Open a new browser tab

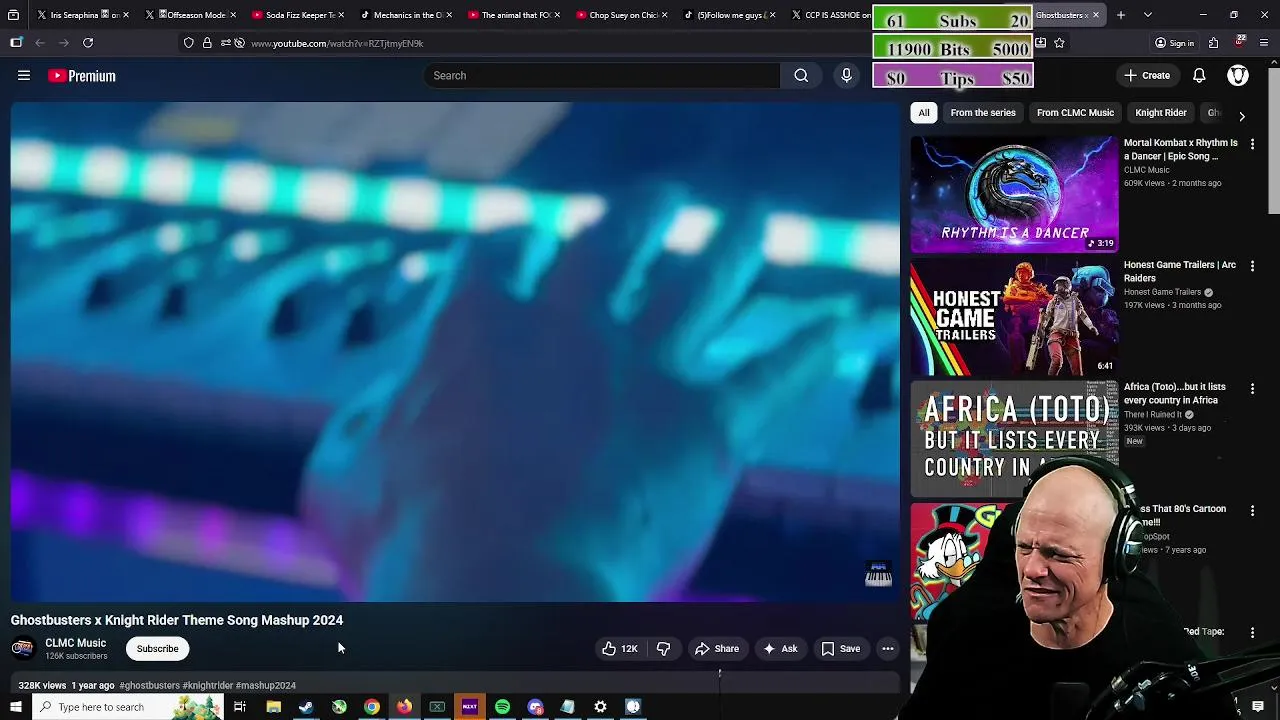pyautogui.click(x=1121, y=15)
